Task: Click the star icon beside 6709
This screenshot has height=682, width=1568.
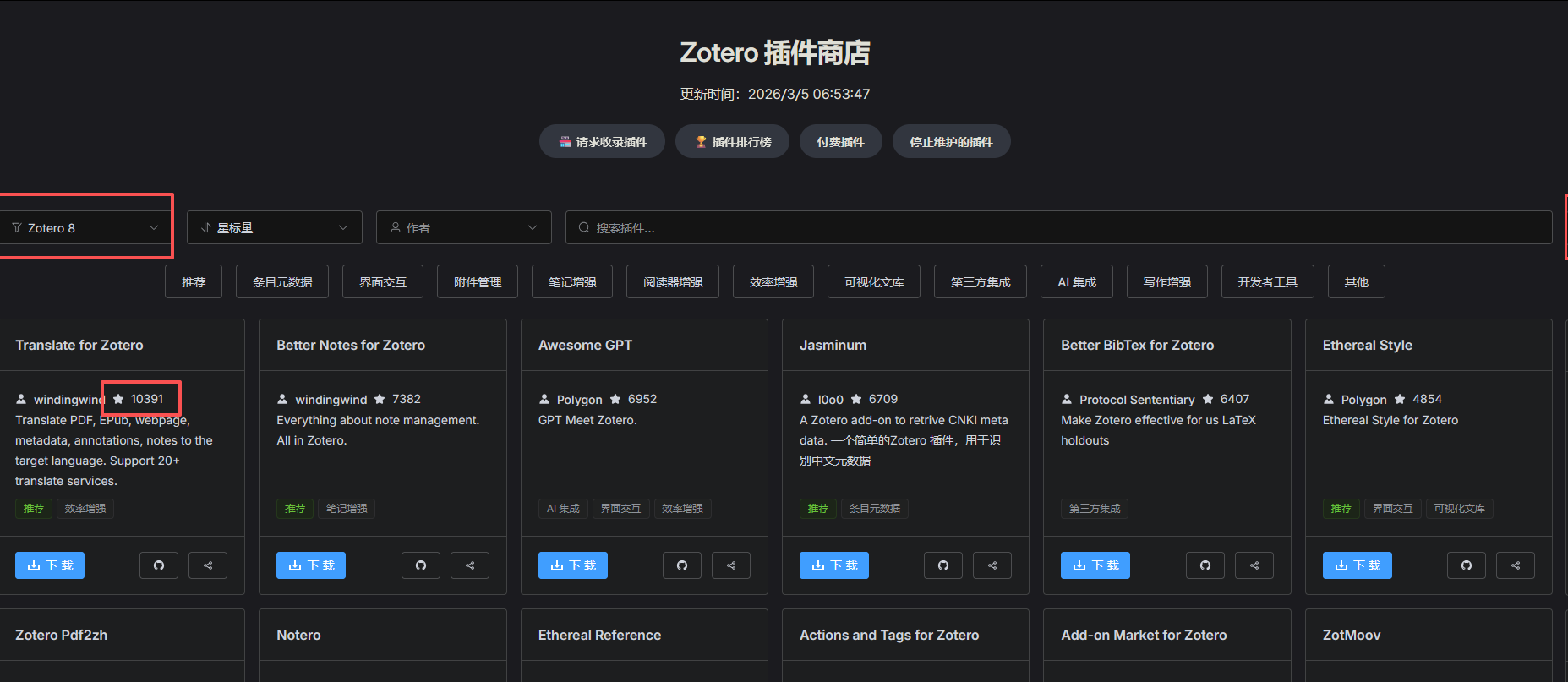Action: [856, 399]
